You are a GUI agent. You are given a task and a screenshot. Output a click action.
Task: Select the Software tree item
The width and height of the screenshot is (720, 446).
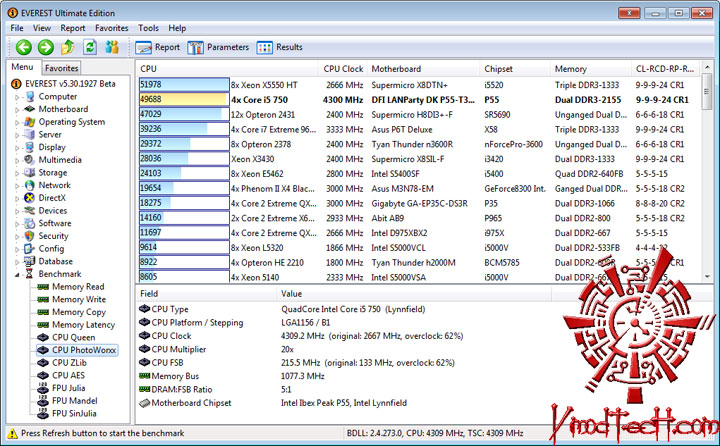tap(55, 223)
